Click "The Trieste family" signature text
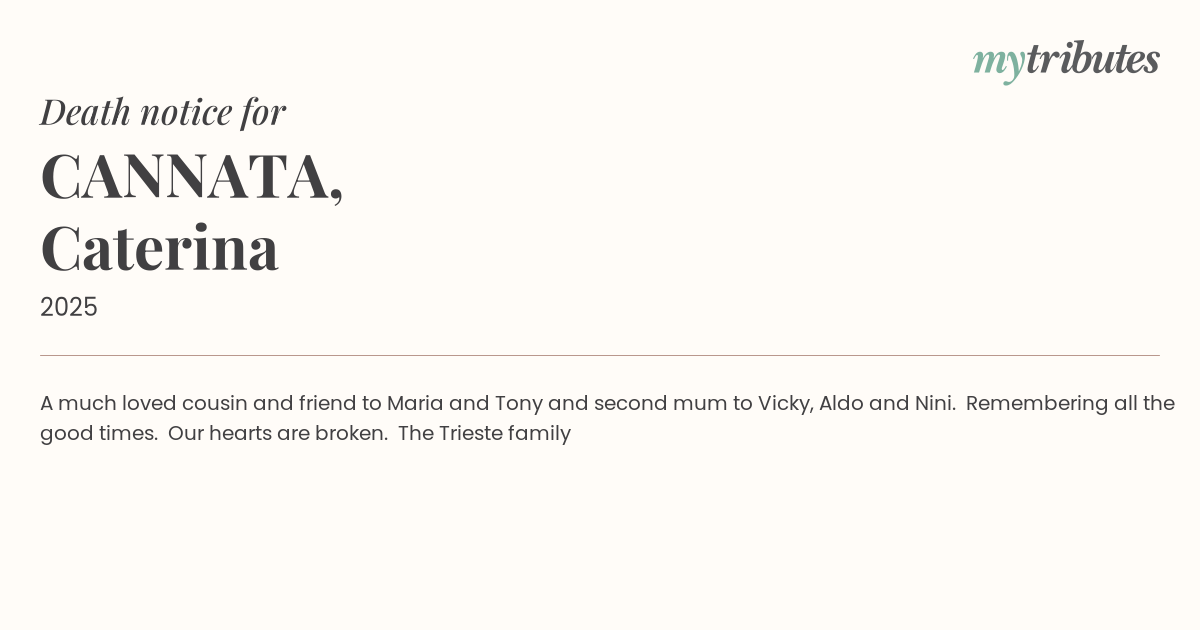This screenshot has width=1200, height=630. pyautogui.click(x=484, y=434)
